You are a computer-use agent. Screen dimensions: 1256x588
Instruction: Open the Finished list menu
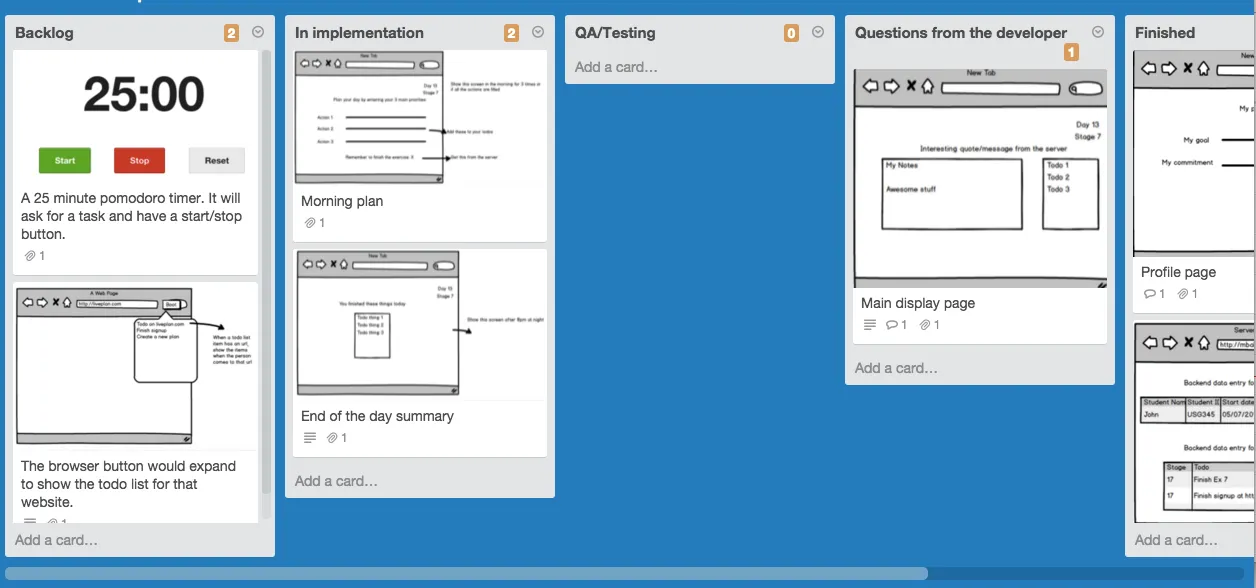[1250, 31]
